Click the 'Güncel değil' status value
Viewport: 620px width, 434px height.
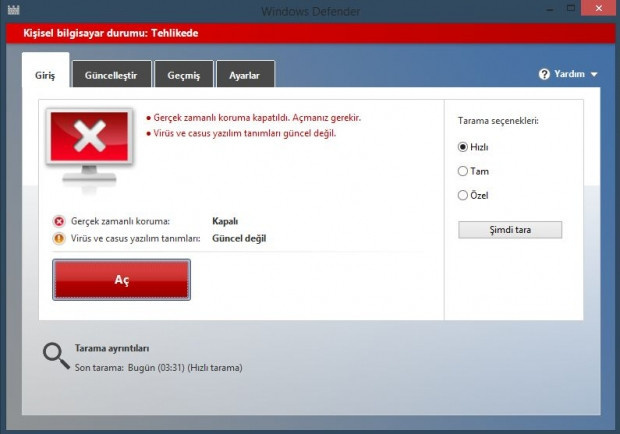click(x=239, y=239)
